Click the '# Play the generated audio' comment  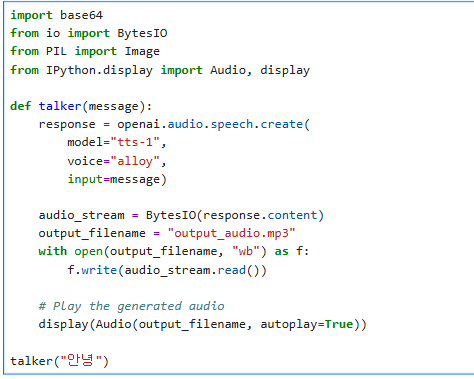(131, 306)
